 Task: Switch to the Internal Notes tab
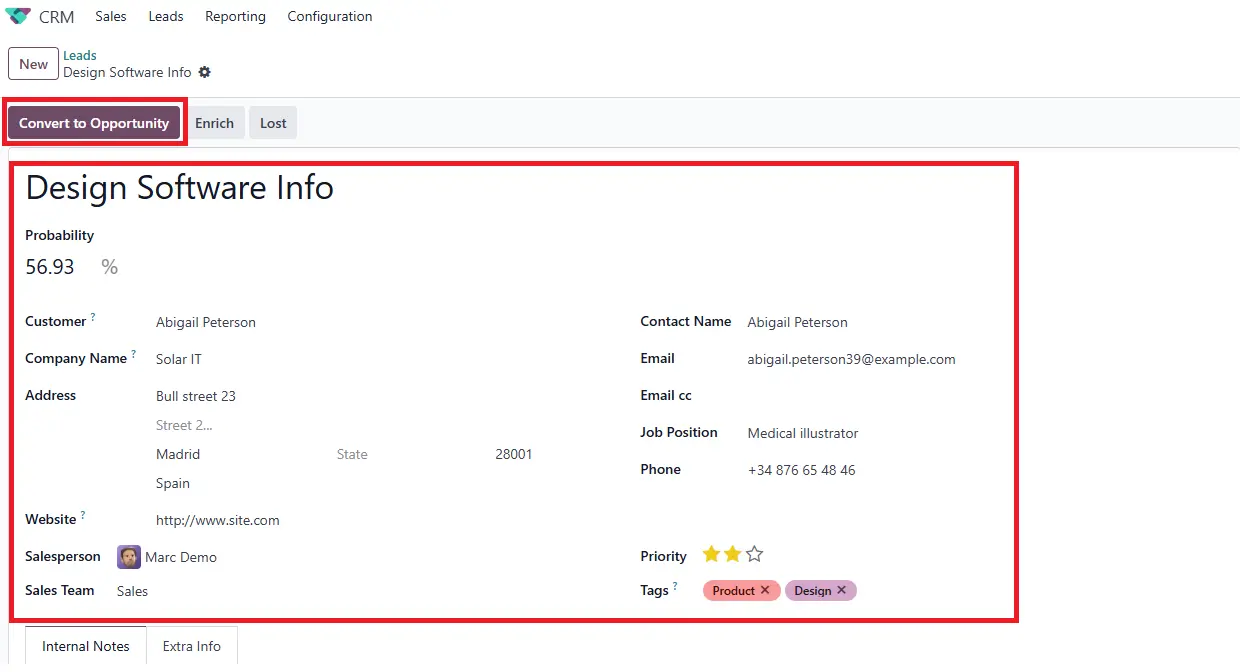86,646
